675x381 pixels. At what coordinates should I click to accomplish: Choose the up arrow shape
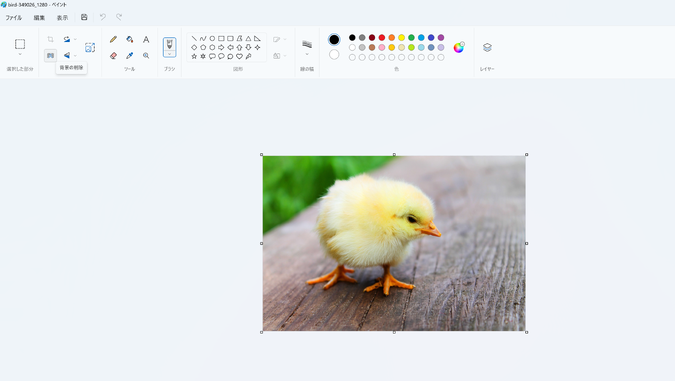[x=239, y=47]
